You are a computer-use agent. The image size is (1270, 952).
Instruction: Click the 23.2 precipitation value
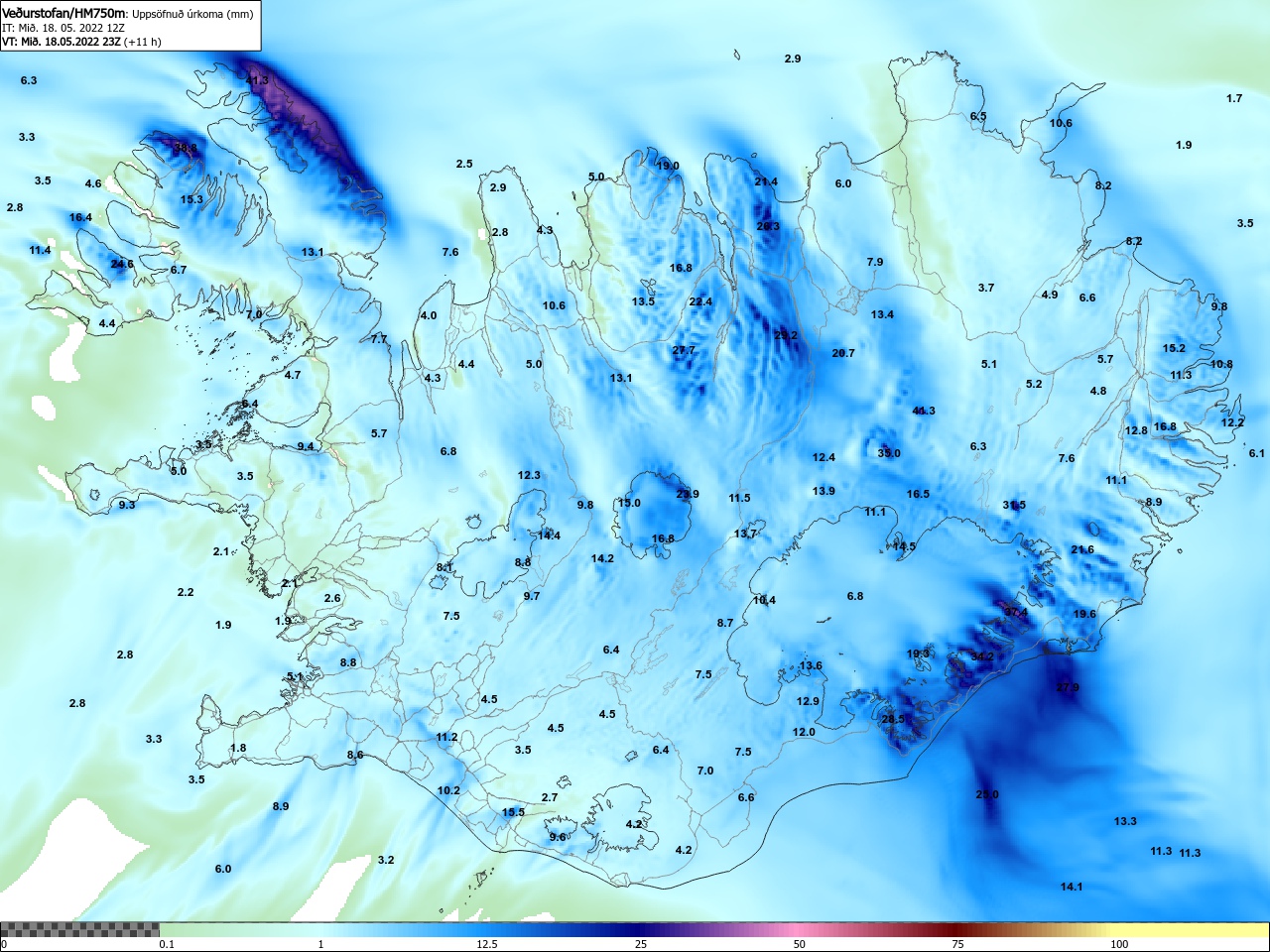point(786,335)
